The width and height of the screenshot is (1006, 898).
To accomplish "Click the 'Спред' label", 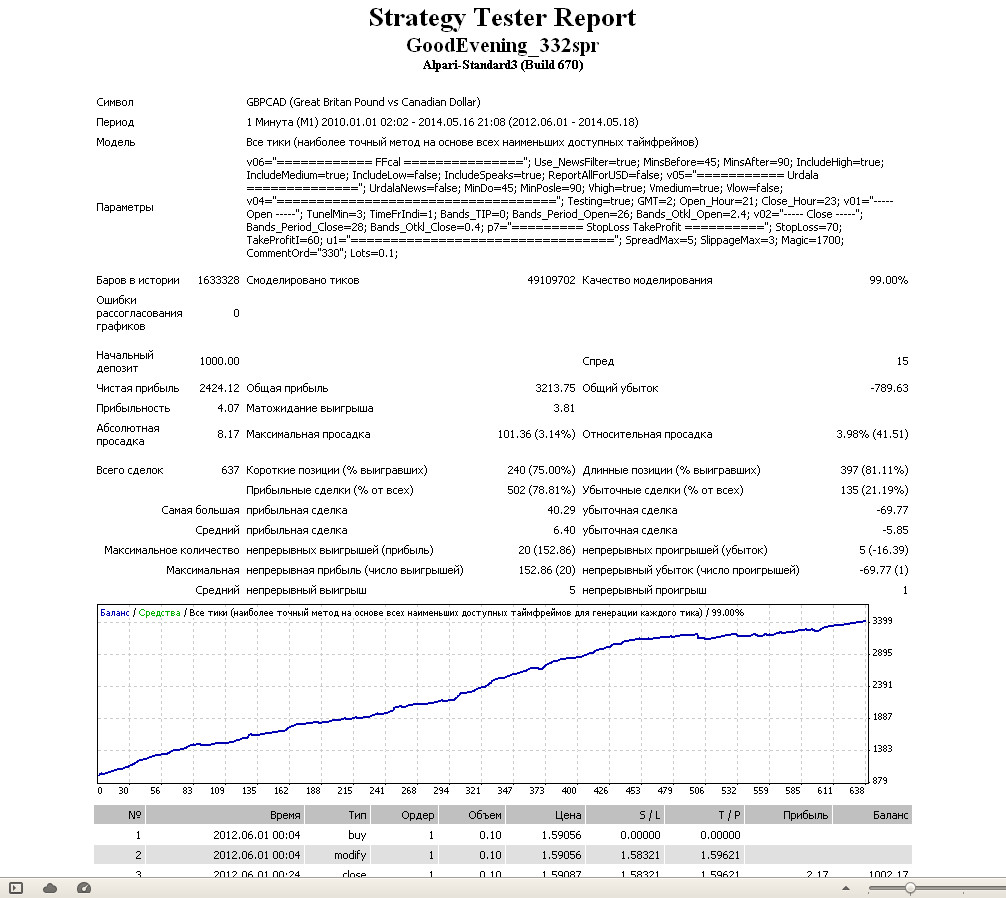I will pos(598,361).
